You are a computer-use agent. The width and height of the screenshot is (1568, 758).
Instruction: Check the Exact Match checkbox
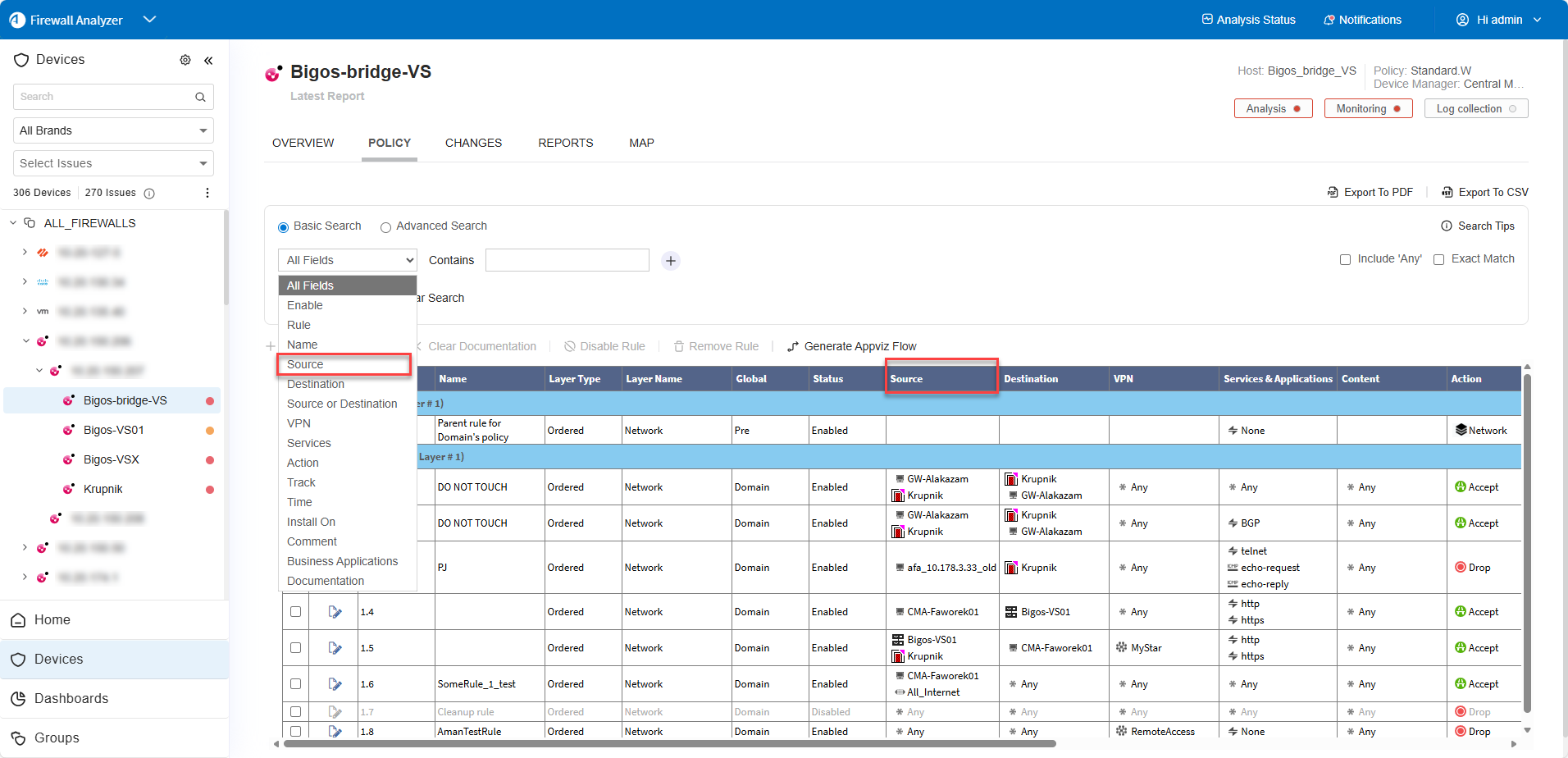coord(1438,260)
